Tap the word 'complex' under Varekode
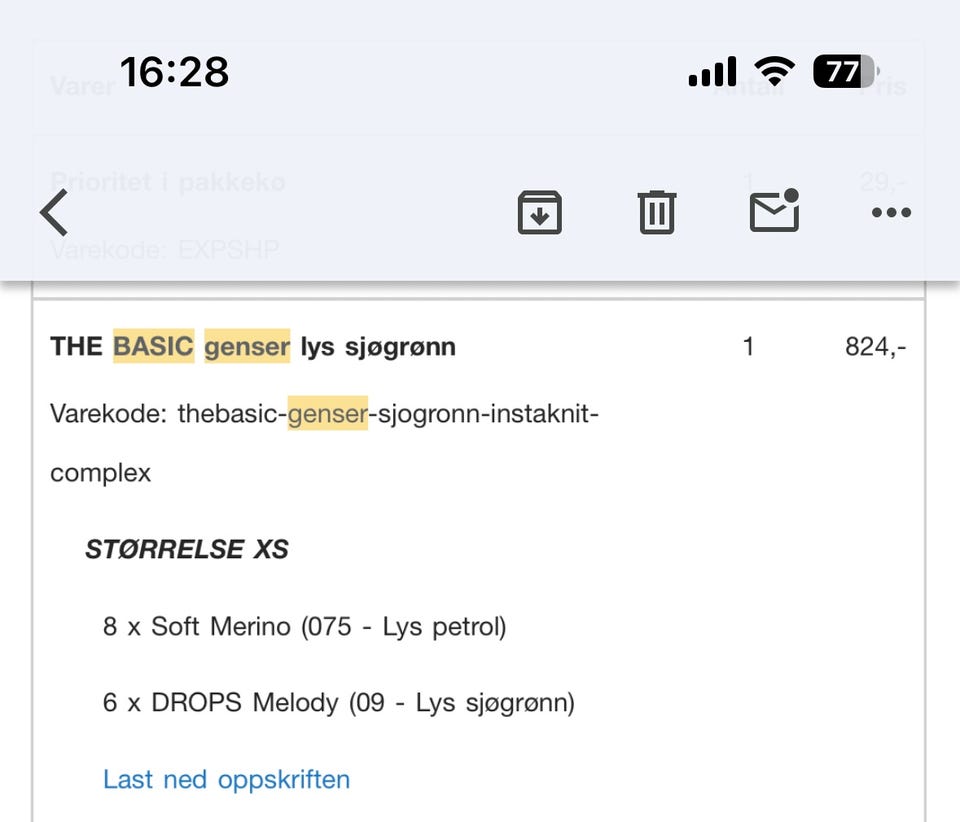The width and height of the screenshot is (960, 822). point(100,473)
